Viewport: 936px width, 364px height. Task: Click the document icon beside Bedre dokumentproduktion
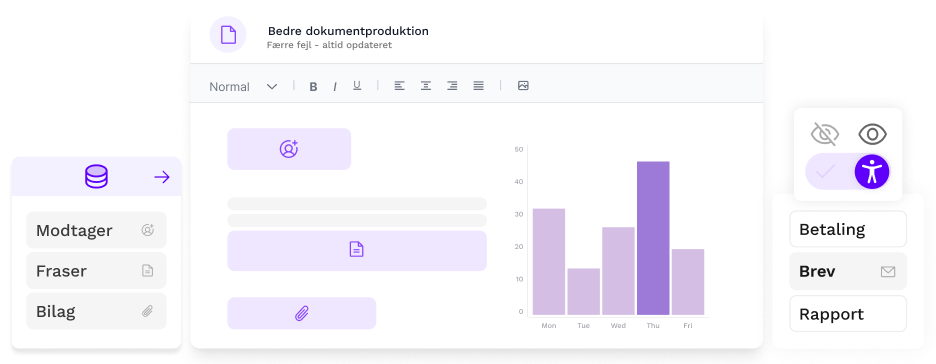228,35
